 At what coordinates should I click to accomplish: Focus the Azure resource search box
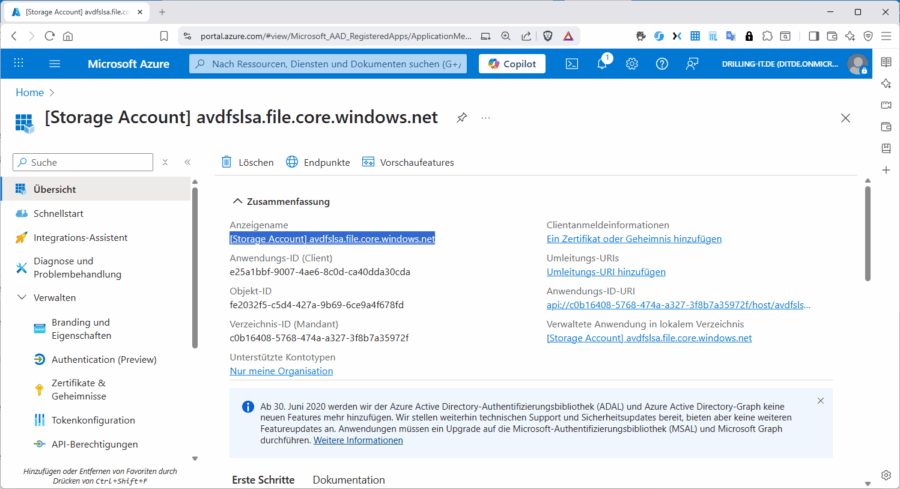[x=328, y=64]
